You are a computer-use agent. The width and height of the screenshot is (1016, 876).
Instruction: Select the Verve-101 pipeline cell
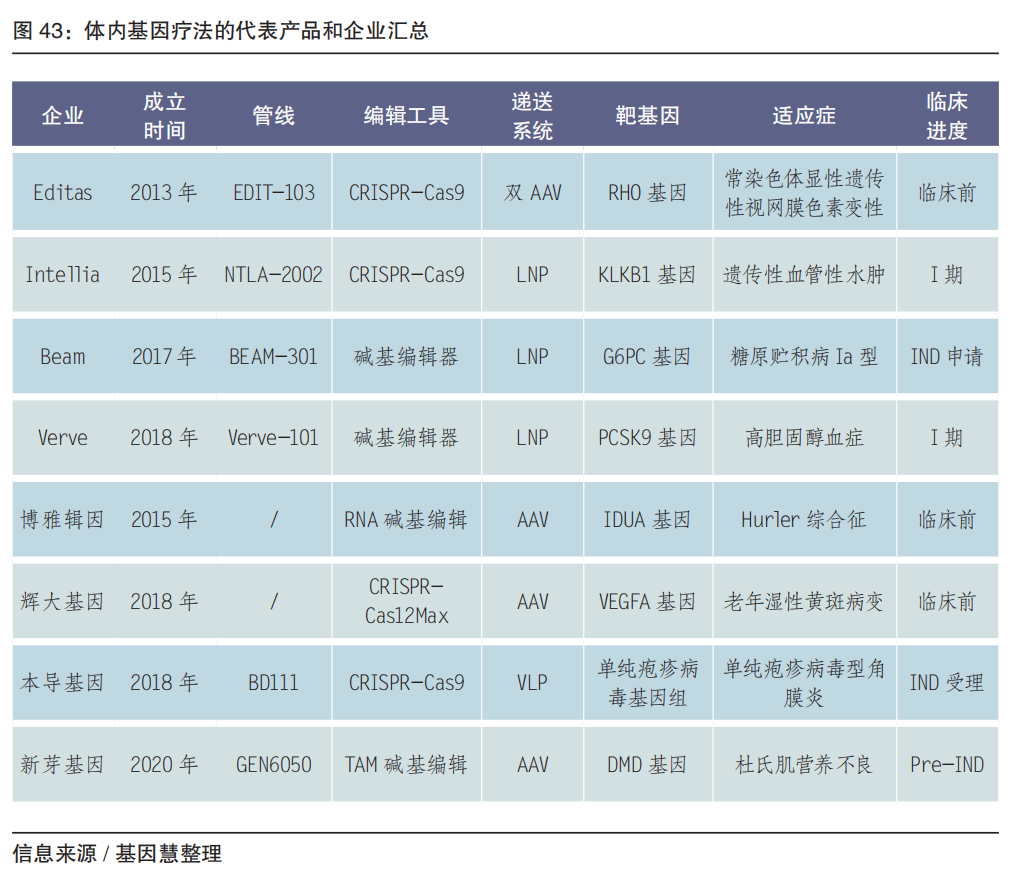coord(273,438)
